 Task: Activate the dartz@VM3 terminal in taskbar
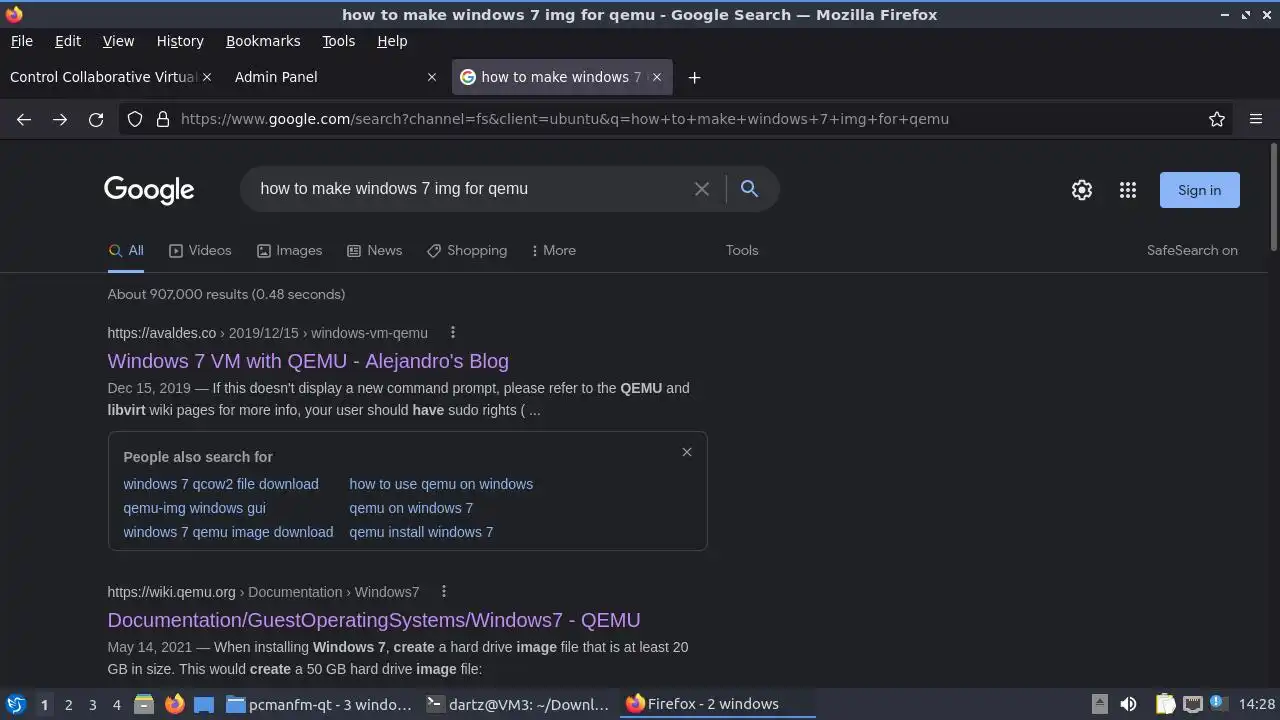pos(517,704)
